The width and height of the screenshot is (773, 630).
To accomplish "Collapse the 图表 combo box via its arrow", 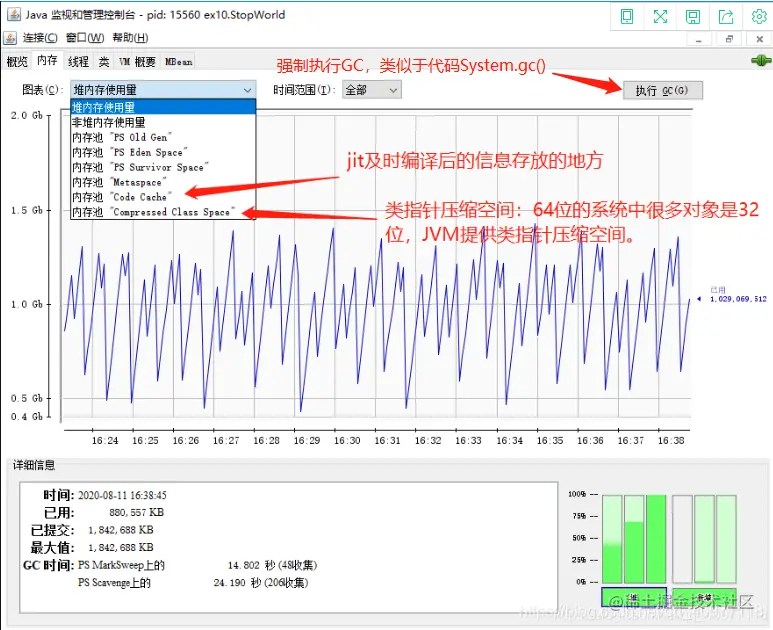I will point(247,90).
